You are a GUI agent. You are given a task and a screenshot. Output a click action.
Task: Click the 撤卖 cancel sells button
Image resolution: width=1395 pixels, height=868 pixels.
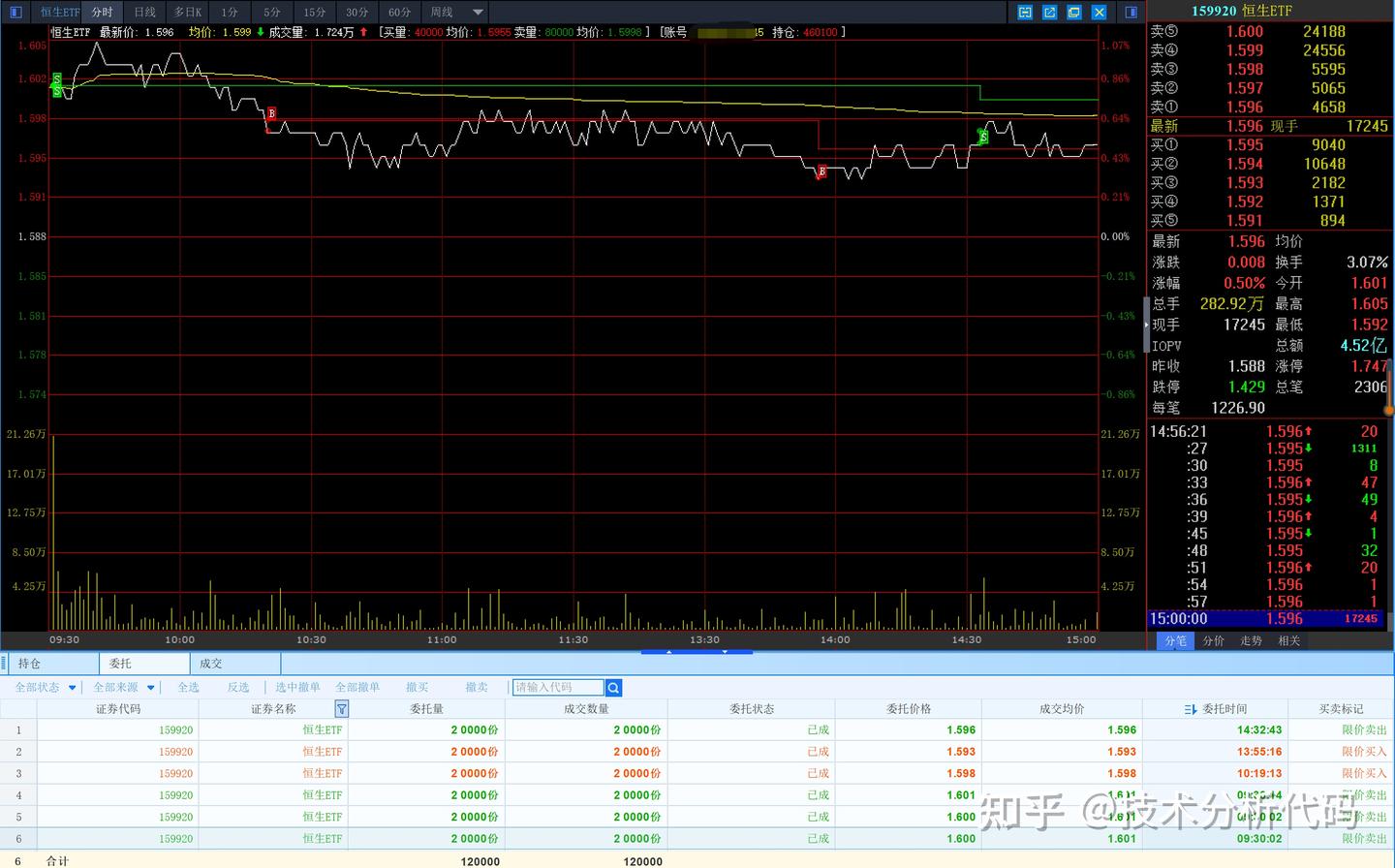[x=477, y=688]
